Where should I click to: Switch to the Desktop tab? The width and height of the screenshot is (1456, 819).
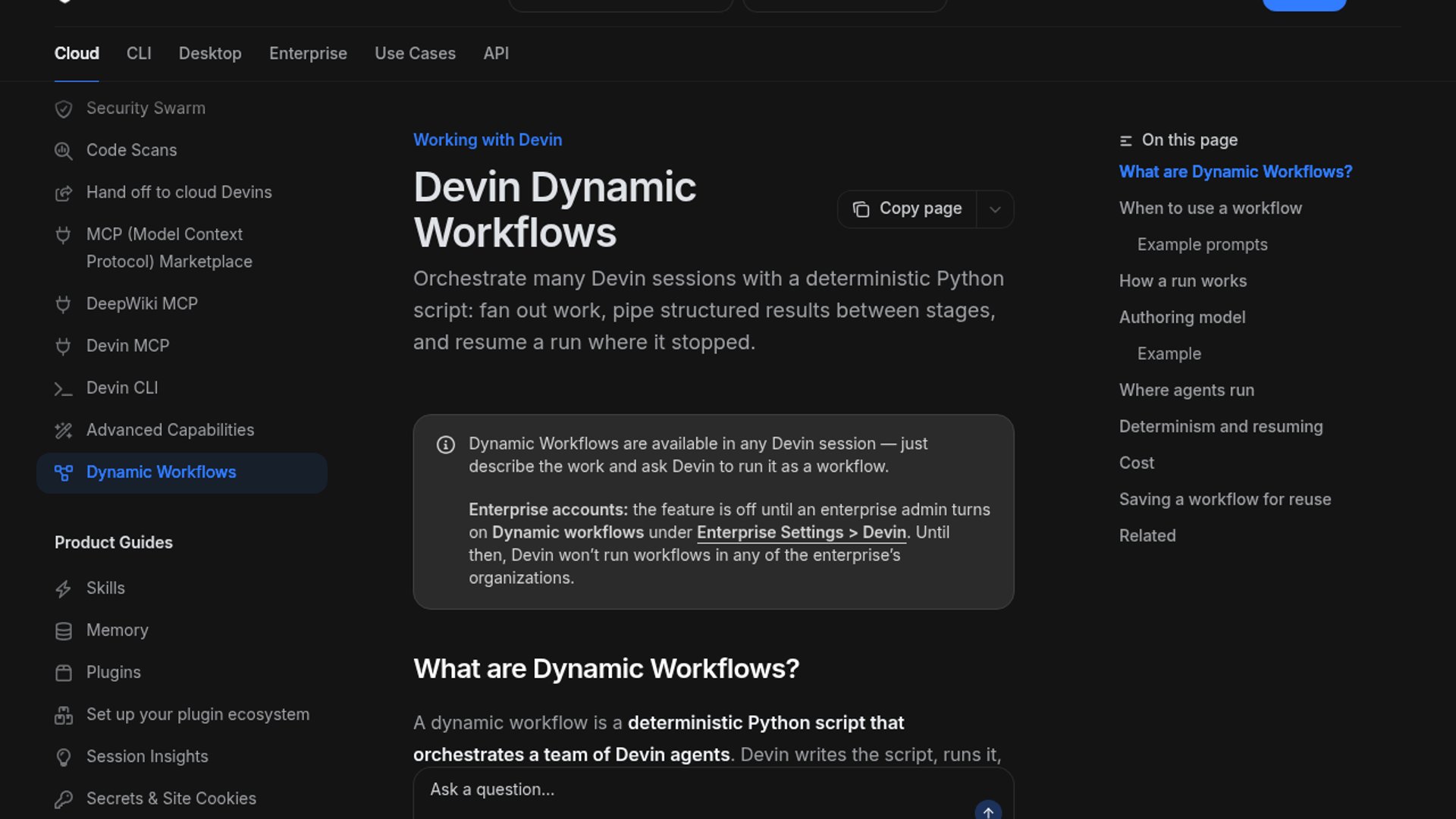click(x=210, y=53)
